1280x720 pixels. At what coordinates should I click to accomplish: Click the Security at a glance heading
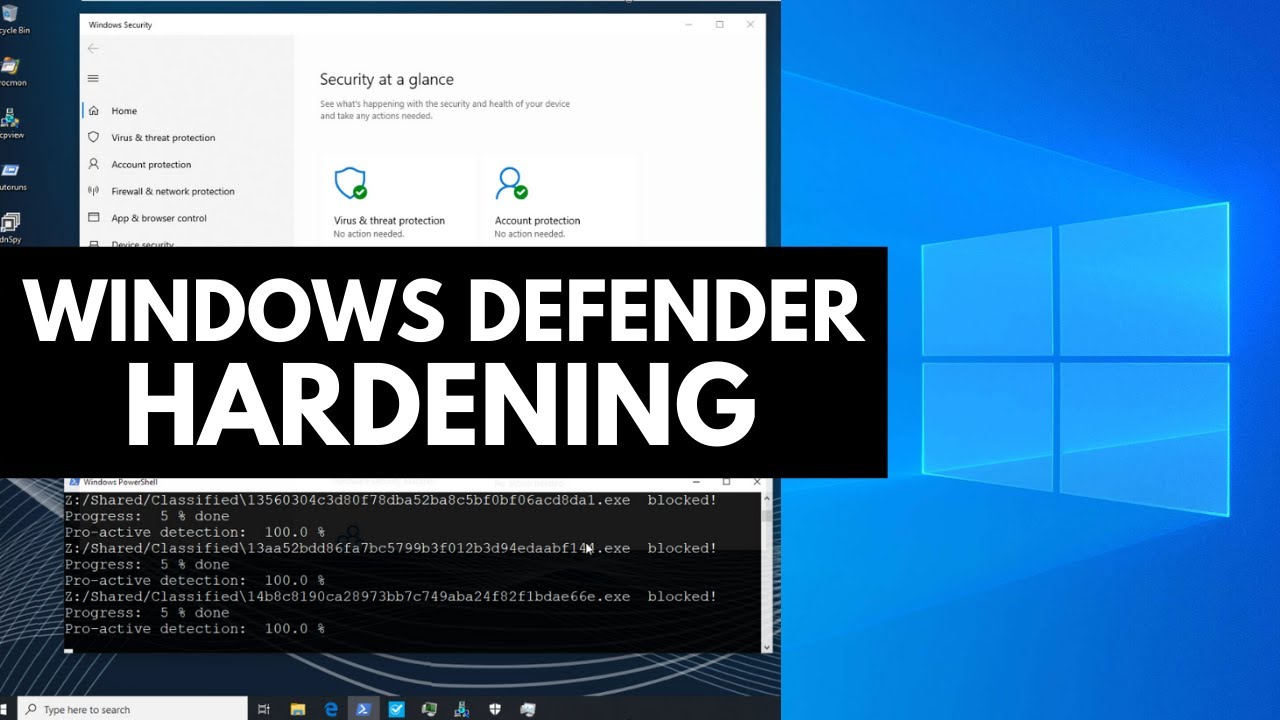point(386,80)
